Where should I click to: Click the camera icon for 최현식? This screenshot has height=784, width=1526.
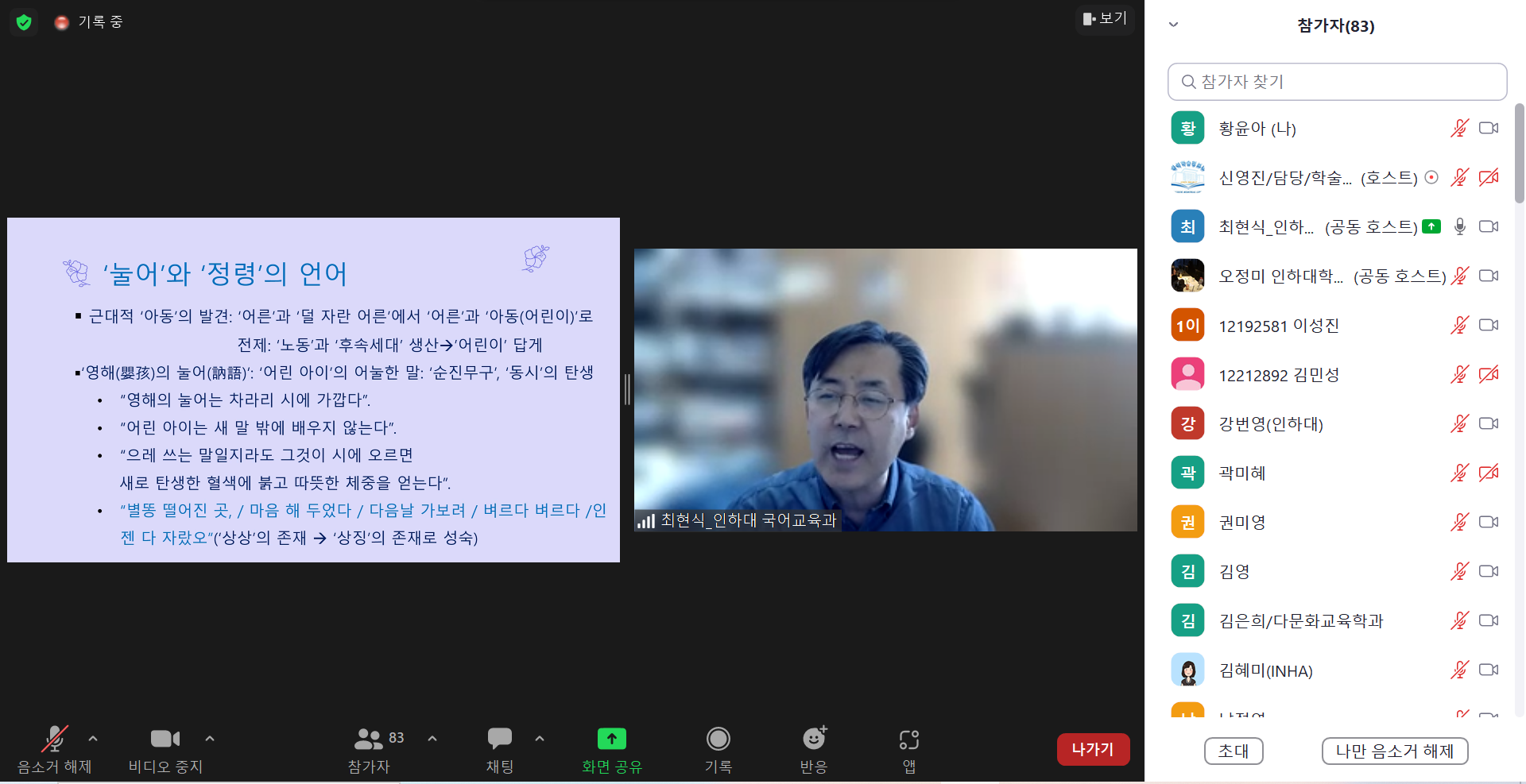pos(1489,226)
